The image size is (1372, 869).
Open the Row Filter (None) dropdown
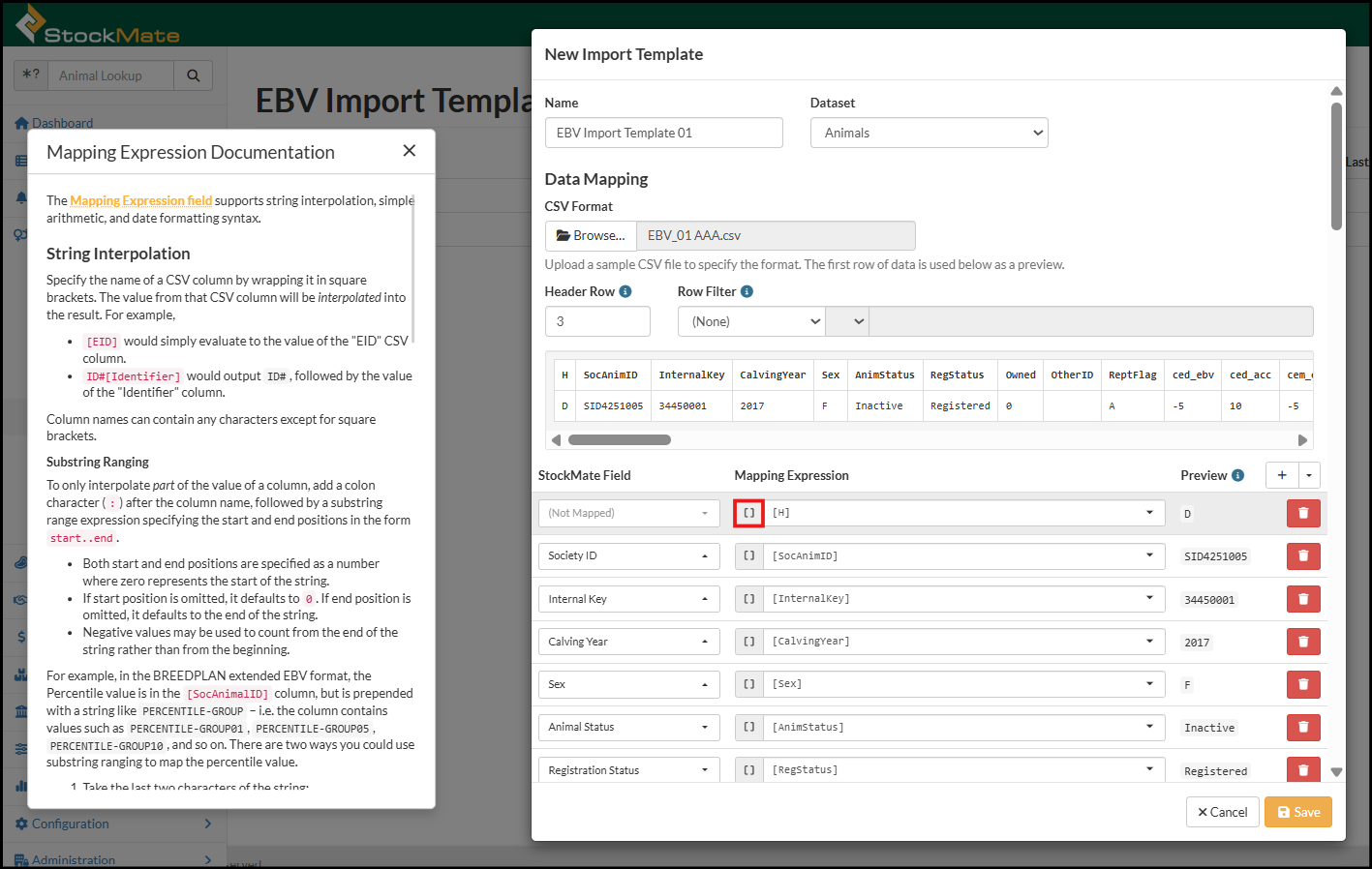click(x=751, y=321)
